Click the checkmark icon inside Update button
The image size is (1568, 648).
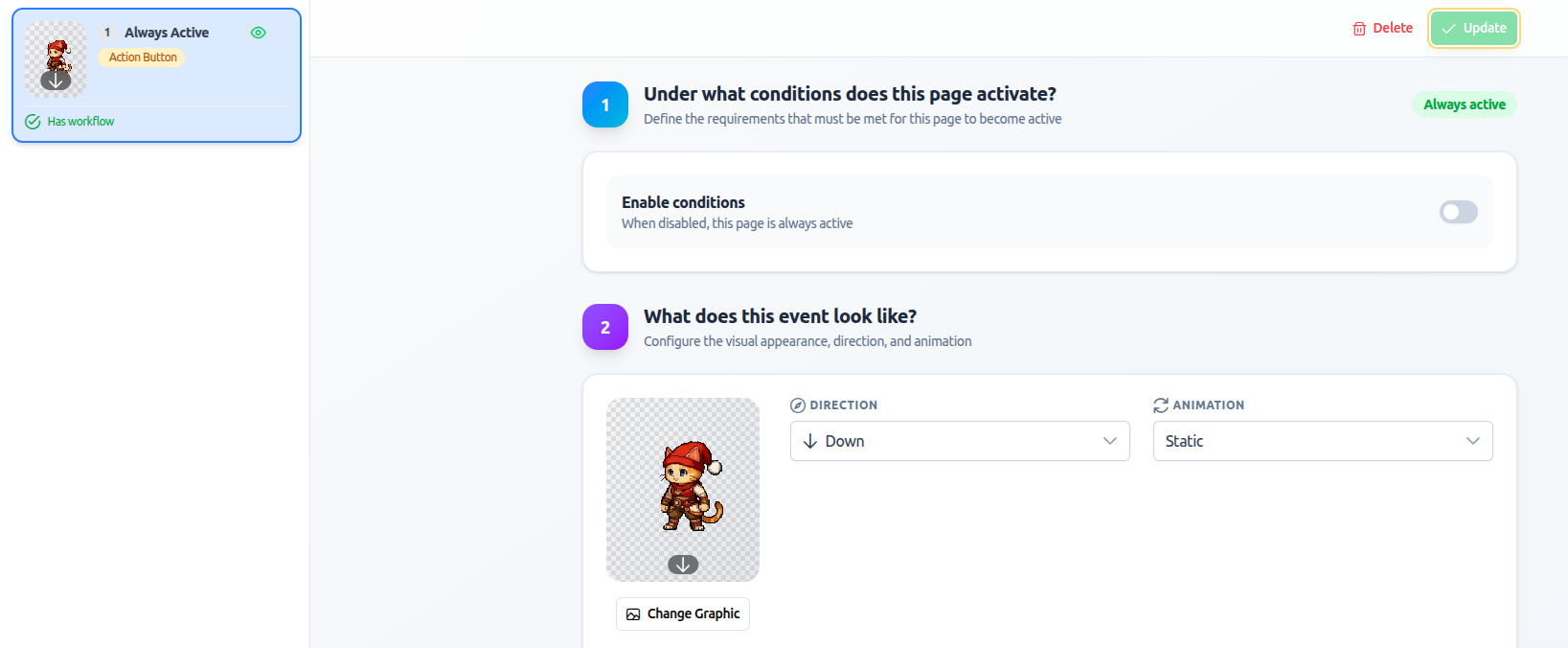point(1449,28)
